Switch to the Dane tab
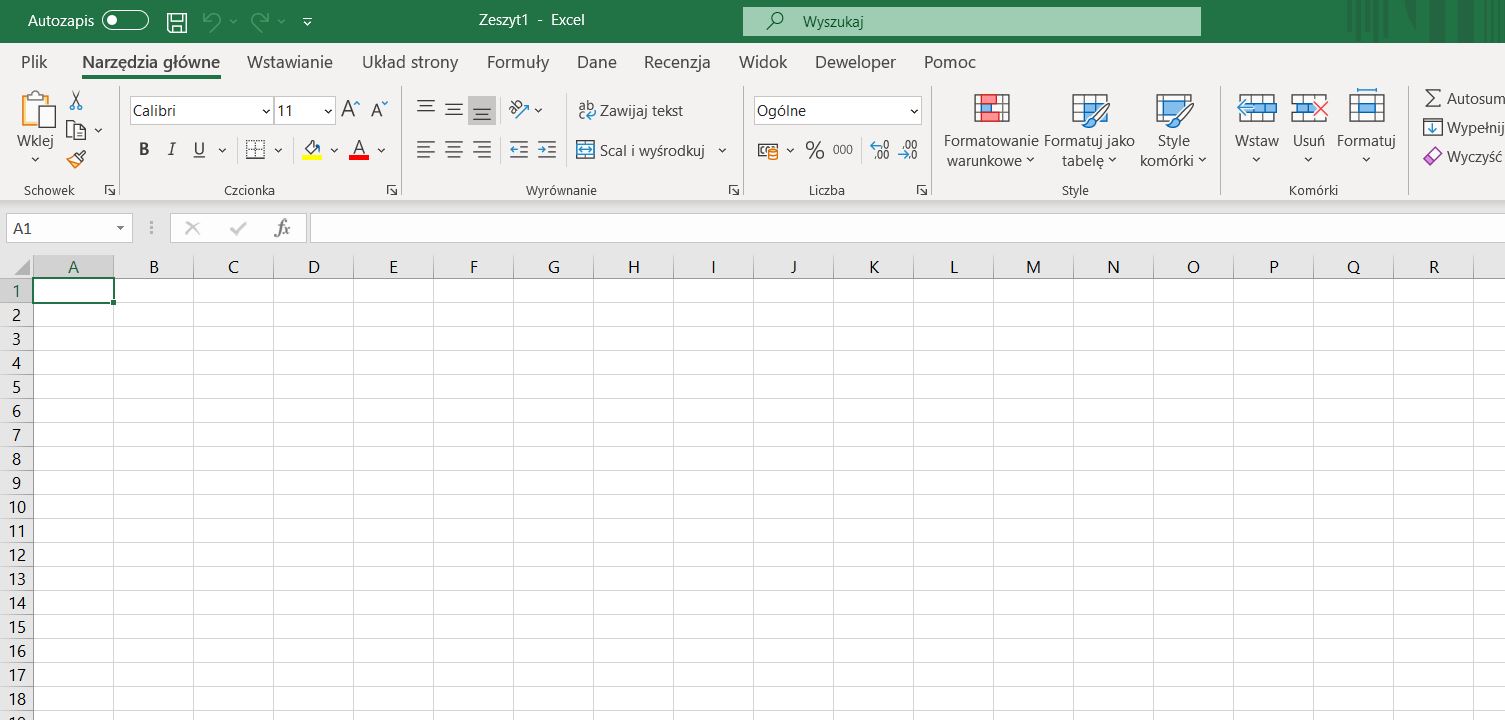The height and width of the screenshot is (720, 1505). [x=597, y=62]
